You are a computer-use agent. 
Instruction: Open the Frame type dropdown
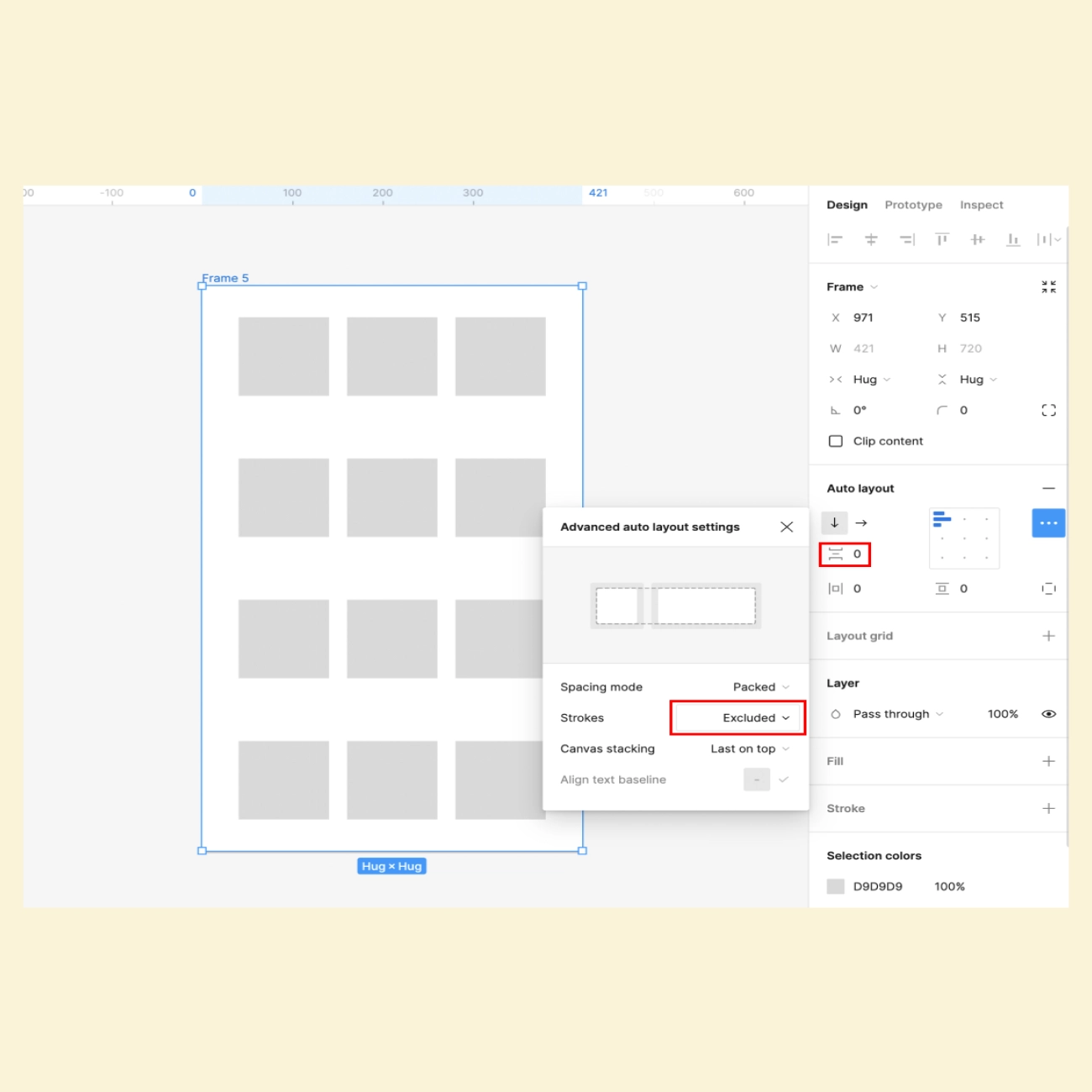(853, 287)
